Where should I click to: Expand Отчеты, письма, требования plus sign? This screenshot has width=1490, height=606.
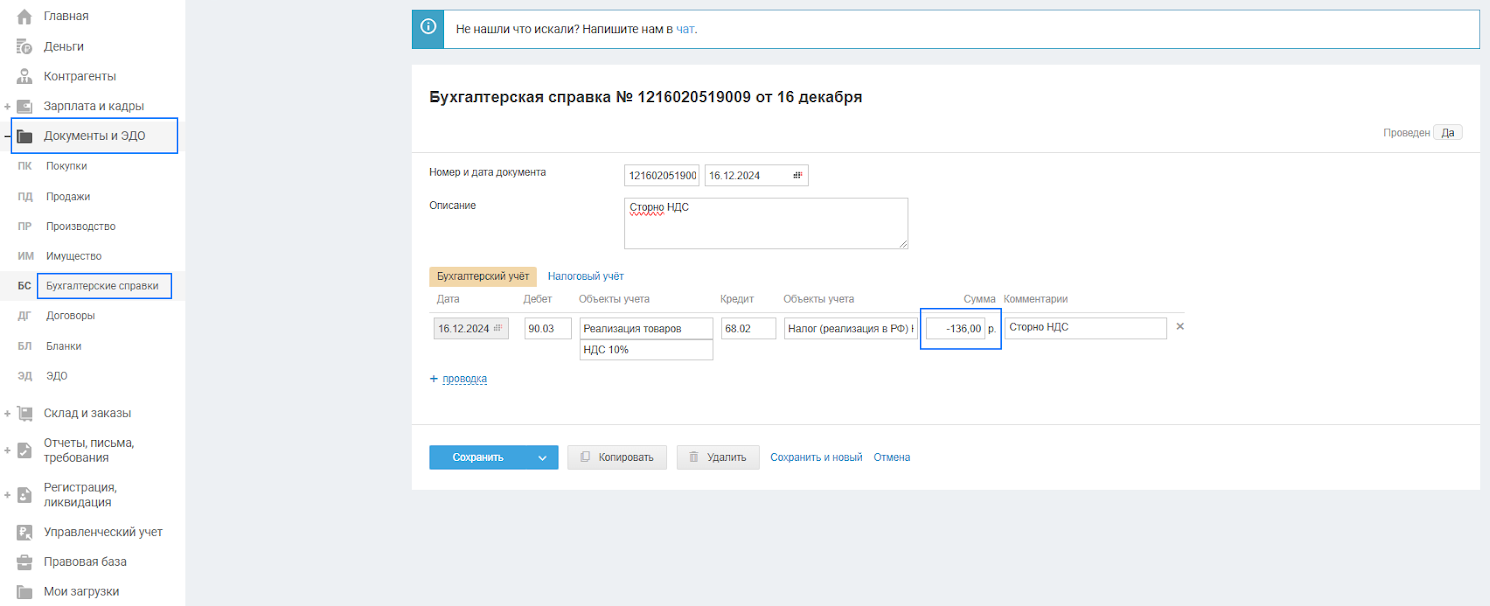tap(7, 450)
